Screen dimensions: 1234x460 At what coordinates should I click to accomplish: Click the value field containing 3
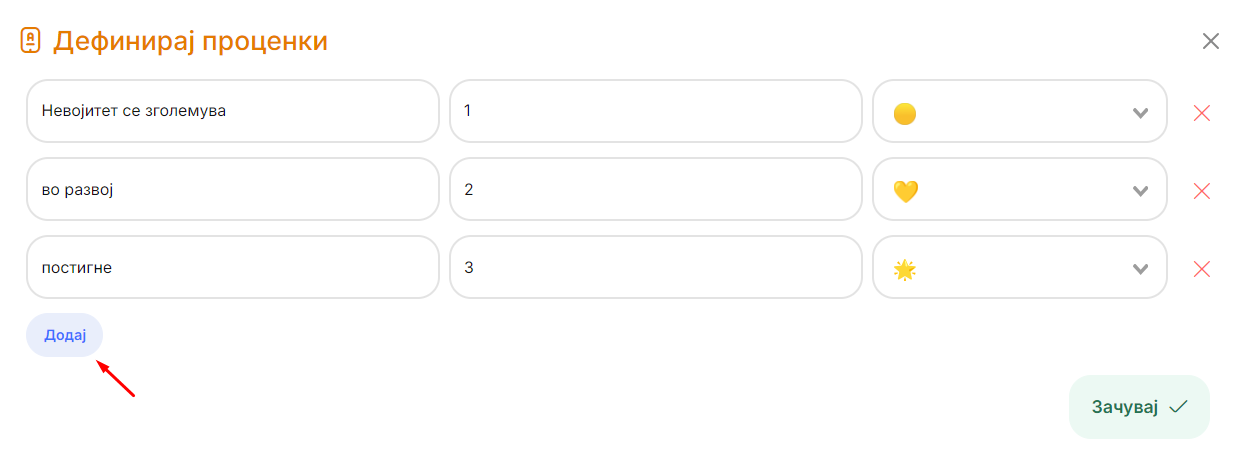[655, 267]
